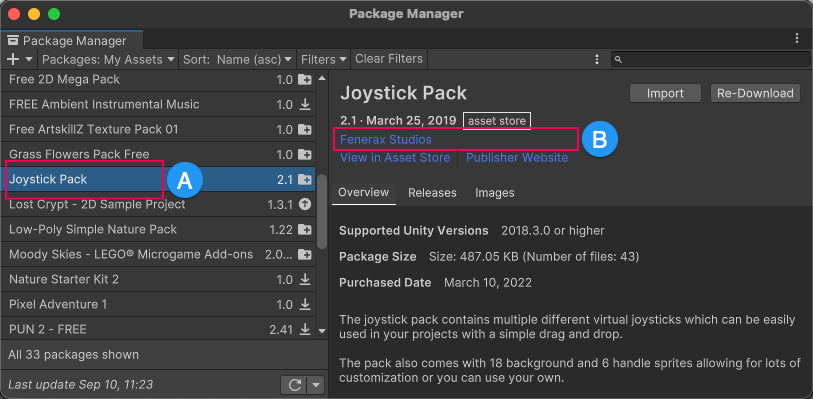Click the import icon beside Free 2D Mega Pack
This screenshot has width=813, height=399.
click(305, 80)
